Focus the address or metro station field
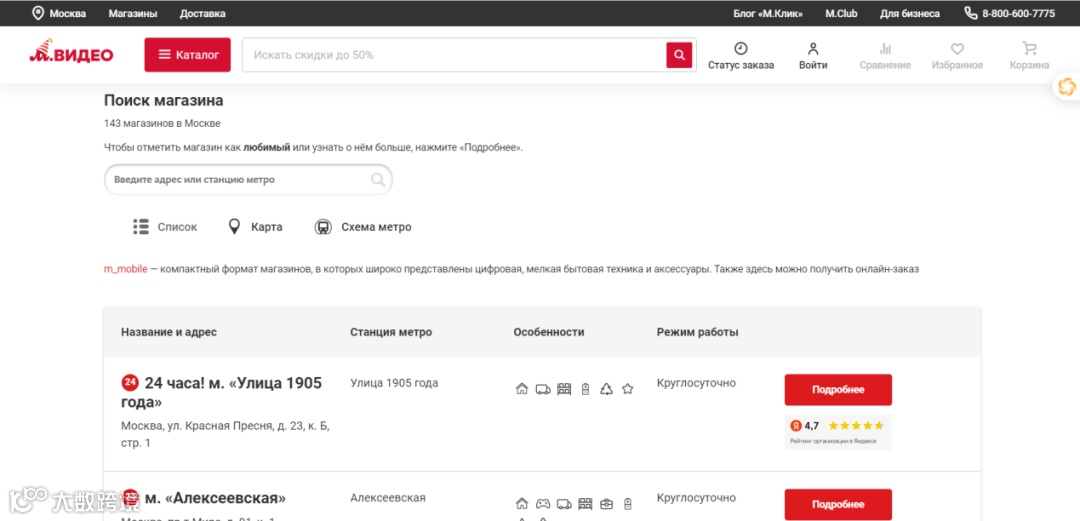This screenshot has height=521, width=1080. click(x=248, y=180)
